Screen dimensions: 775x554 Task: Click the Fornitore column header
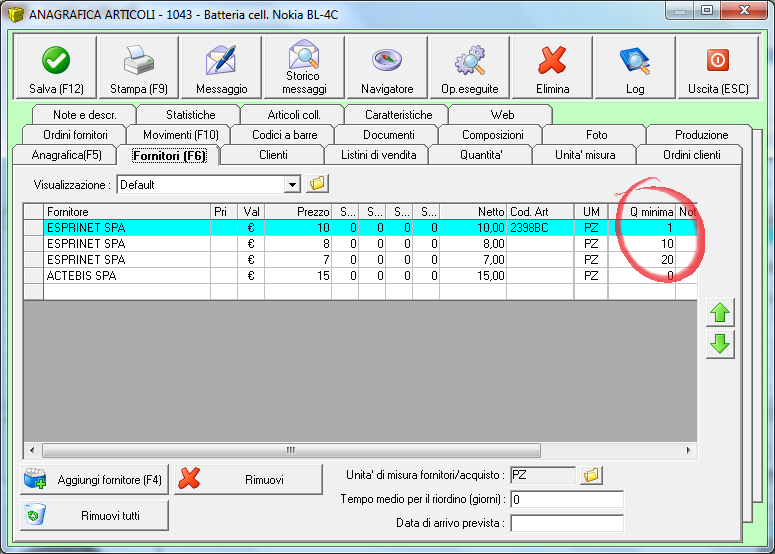pos(127,212)
